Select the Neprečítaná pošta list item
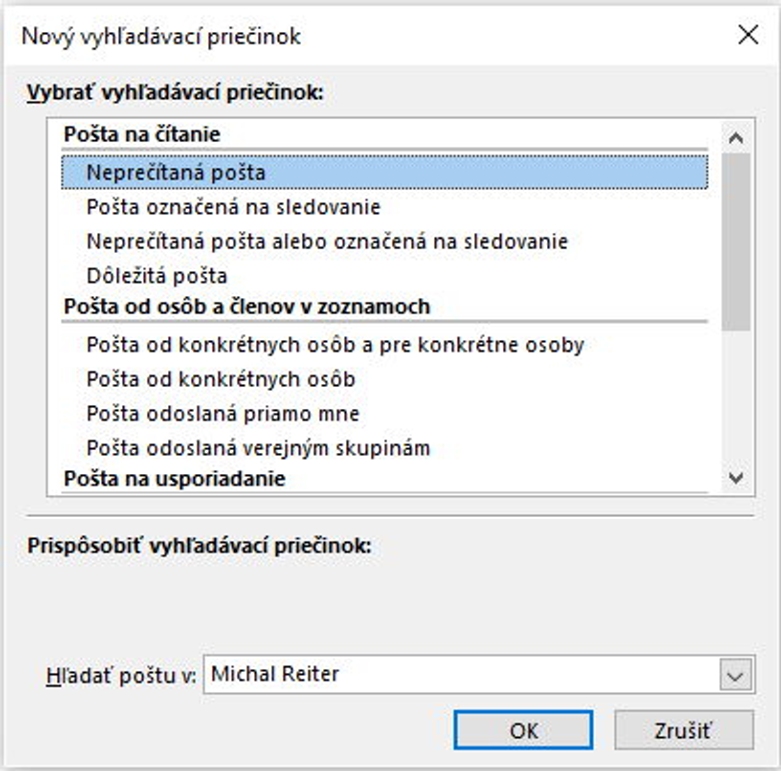Screen dimensions: 781x771 coord(176,172)
